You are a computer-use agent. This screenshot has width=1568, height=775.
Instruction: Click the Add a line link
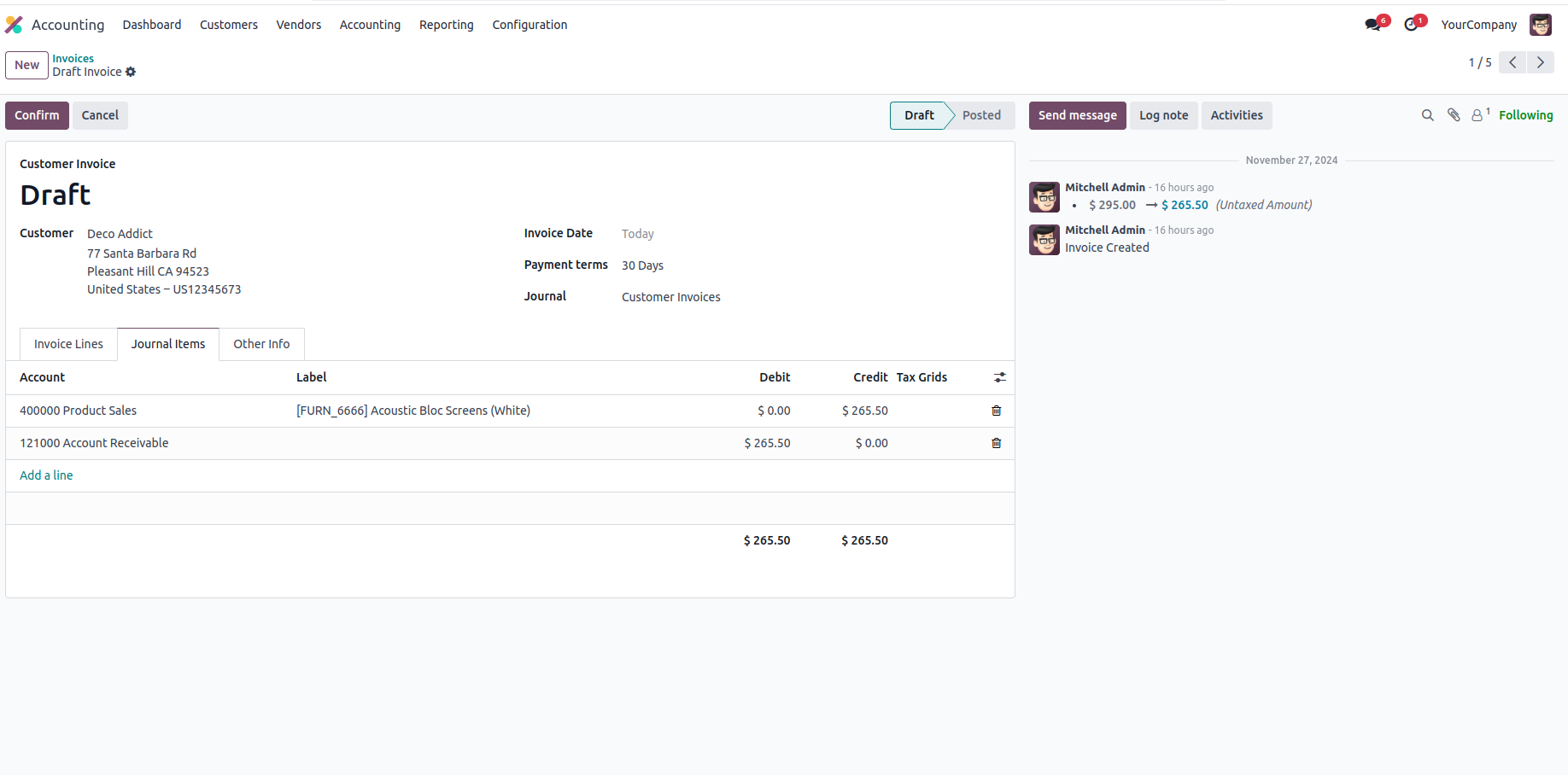point(46,475)
